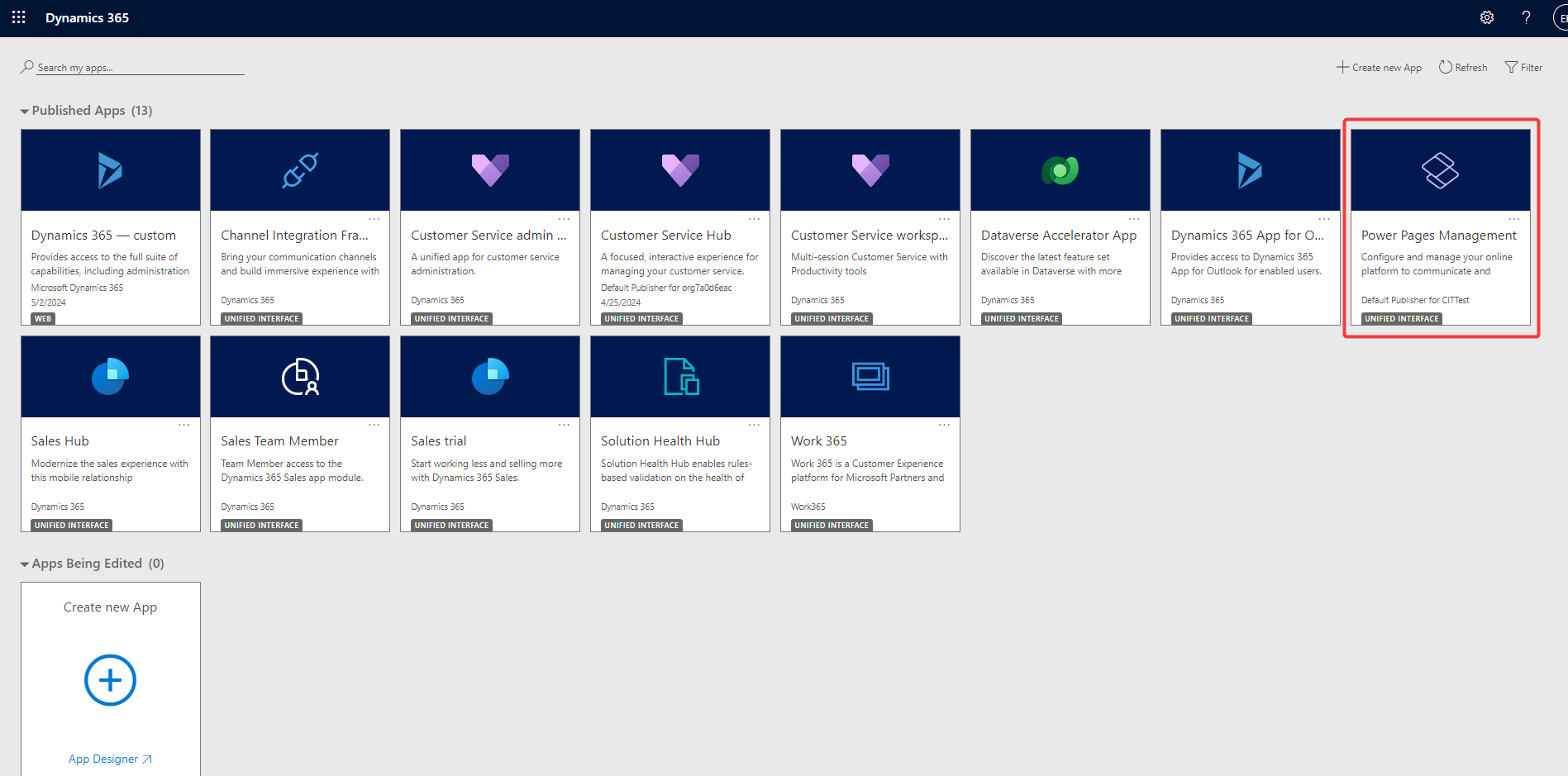1568x776 pixels.
Task: Click the Sales trial pie chart icon
Action: coord(490,377)
